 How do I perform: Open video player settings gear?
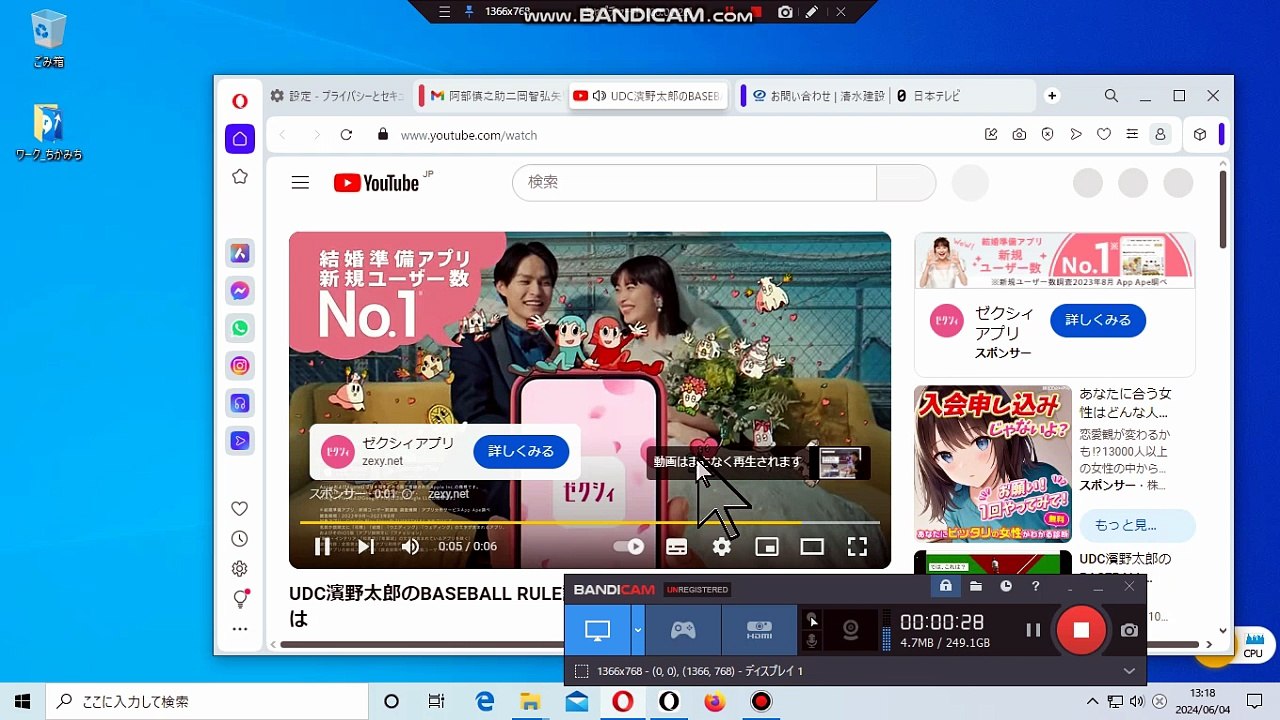pos(721,546)
